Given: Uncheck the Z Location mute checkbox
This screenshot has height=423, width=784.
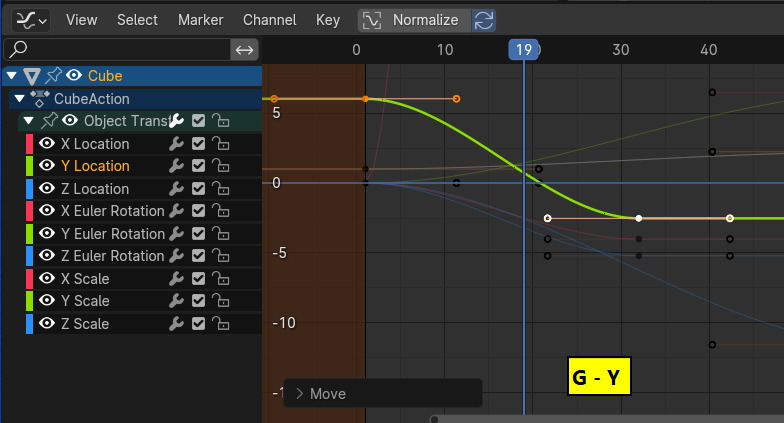Looking at the screenshot, I should tap(198, 189).
